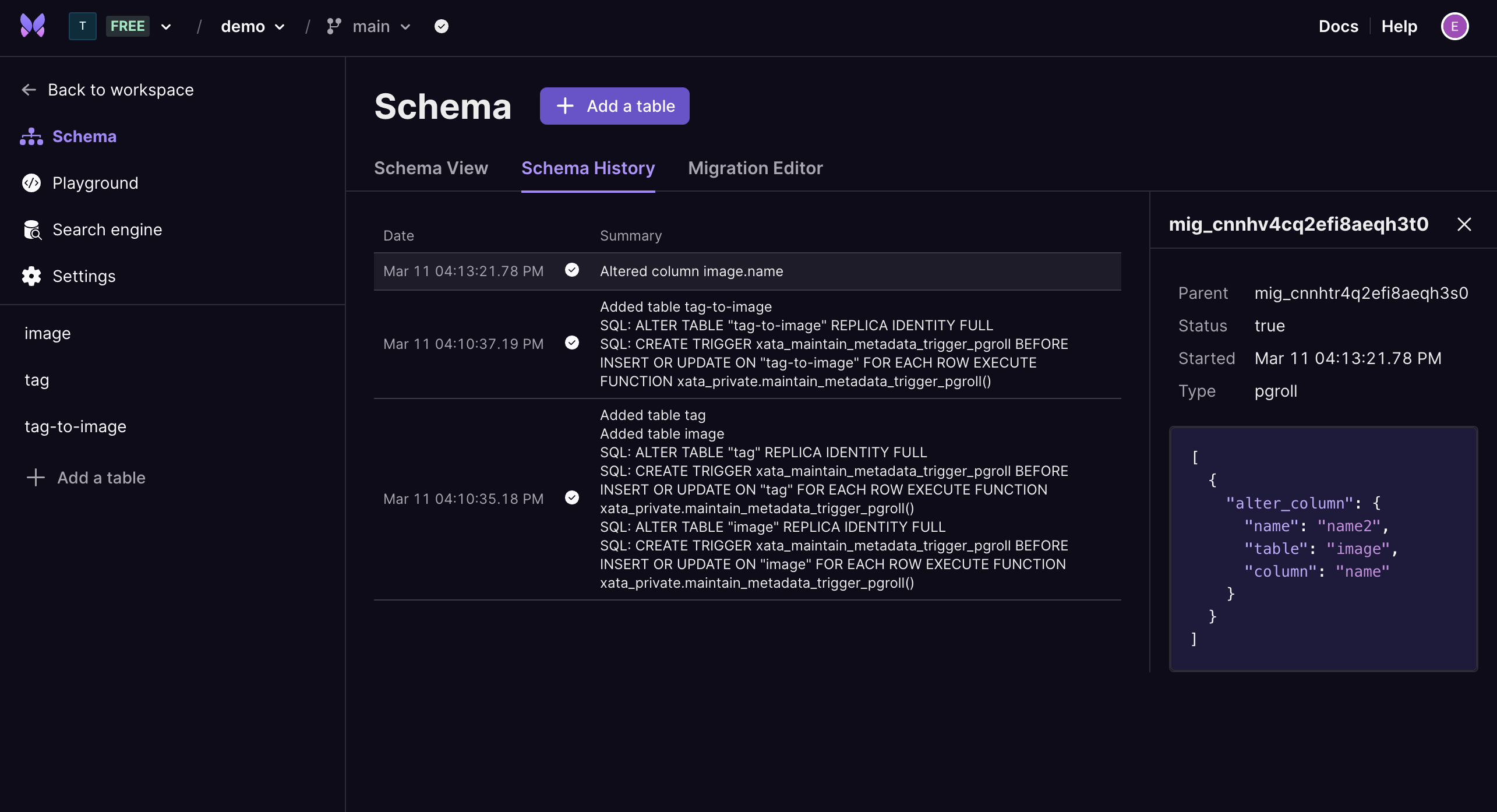Expand the demo database dropdown

tap(253, 26)
